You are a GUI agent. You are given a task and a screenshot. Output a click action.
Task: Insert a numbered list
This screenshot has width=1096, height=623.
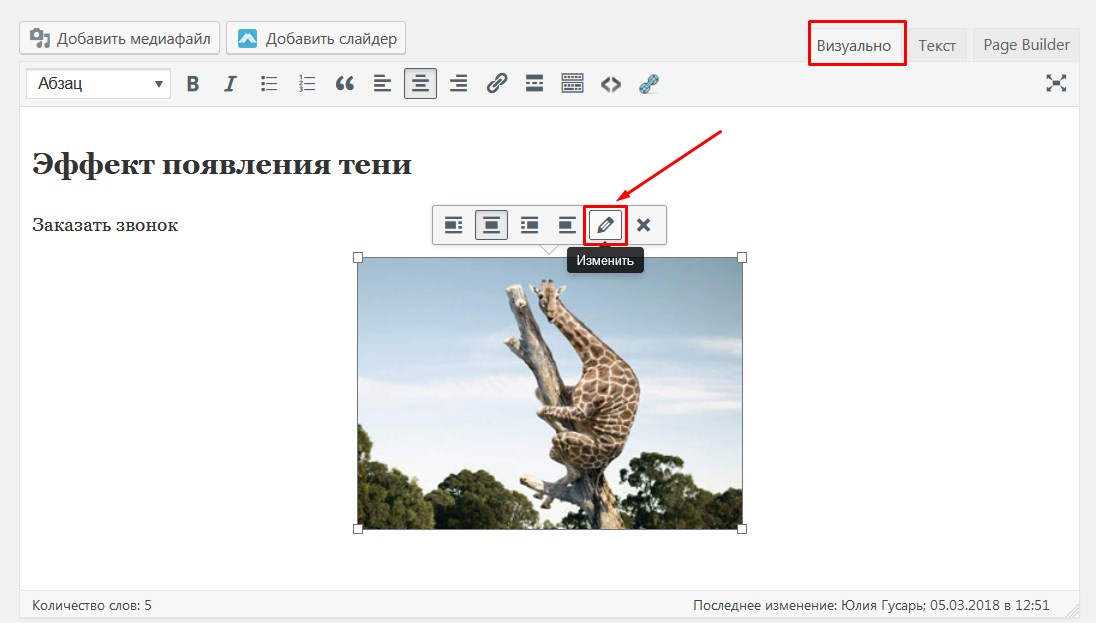point(307,84)
